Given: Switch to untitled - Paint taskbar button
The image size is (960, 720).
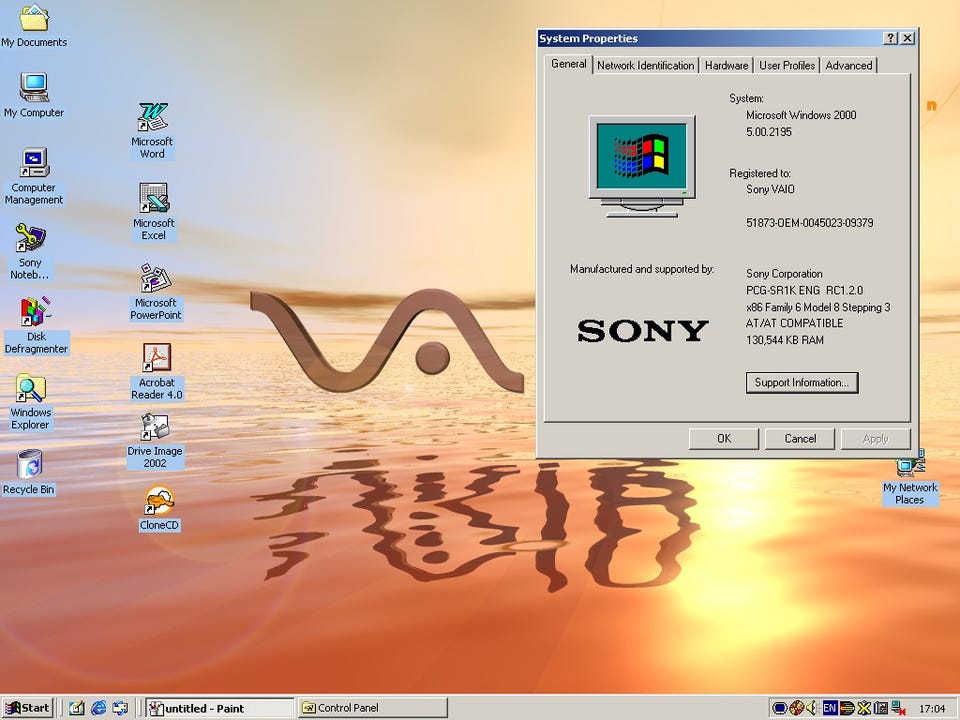Looking at the screenshot, I should coord(220,708).
